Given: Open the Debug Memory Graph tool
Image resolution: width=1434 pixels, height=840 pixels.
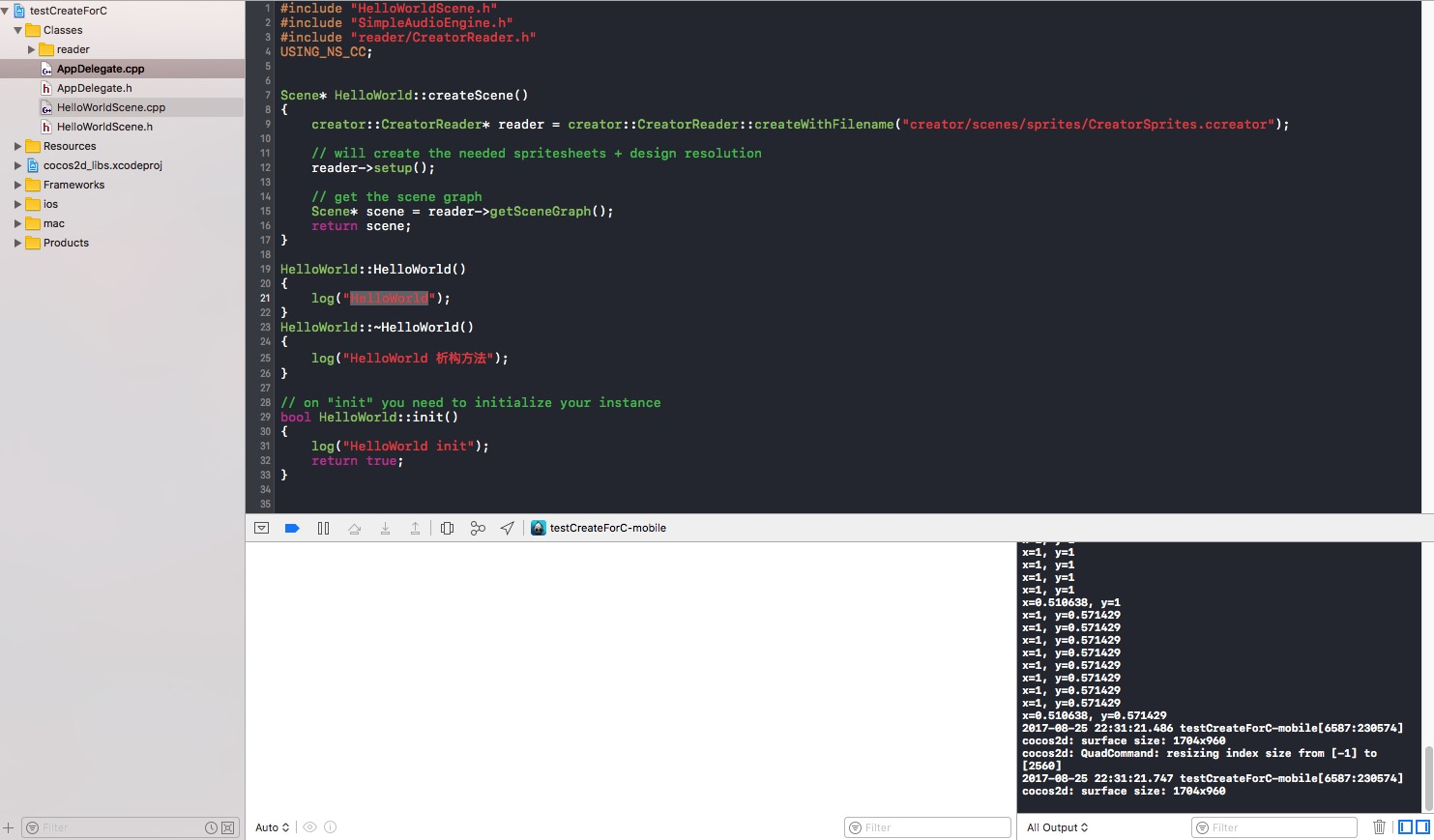Looking at the screenshot, I should coord(478,528).
